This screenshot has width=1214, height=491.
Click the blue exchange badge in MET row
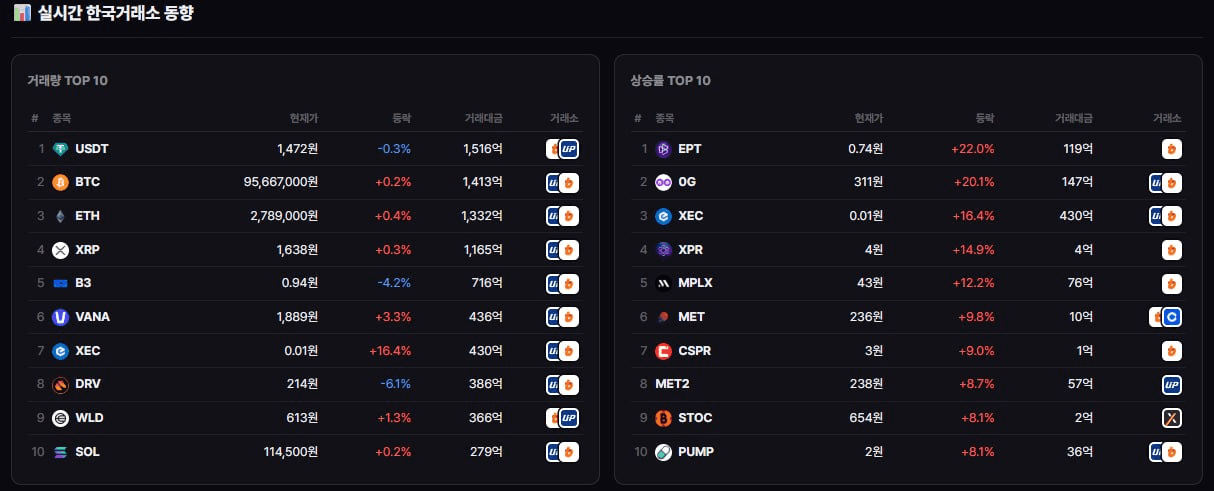[1173, 317]
